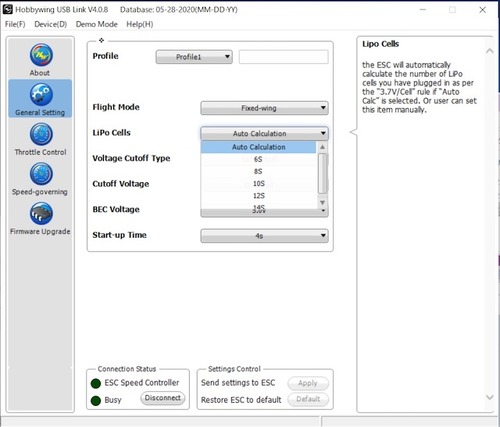Choose 10S in the LiPo cells list
500x427 pixels.
point(258,184)
